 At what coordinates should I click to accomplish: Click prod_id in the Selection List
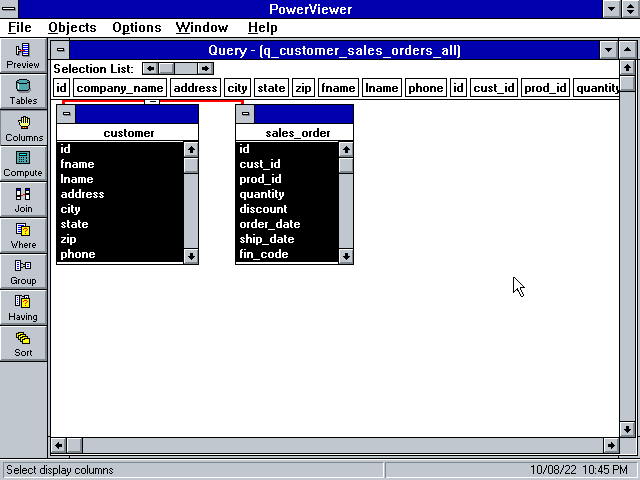pyautogui.click(x=545, y=88)
